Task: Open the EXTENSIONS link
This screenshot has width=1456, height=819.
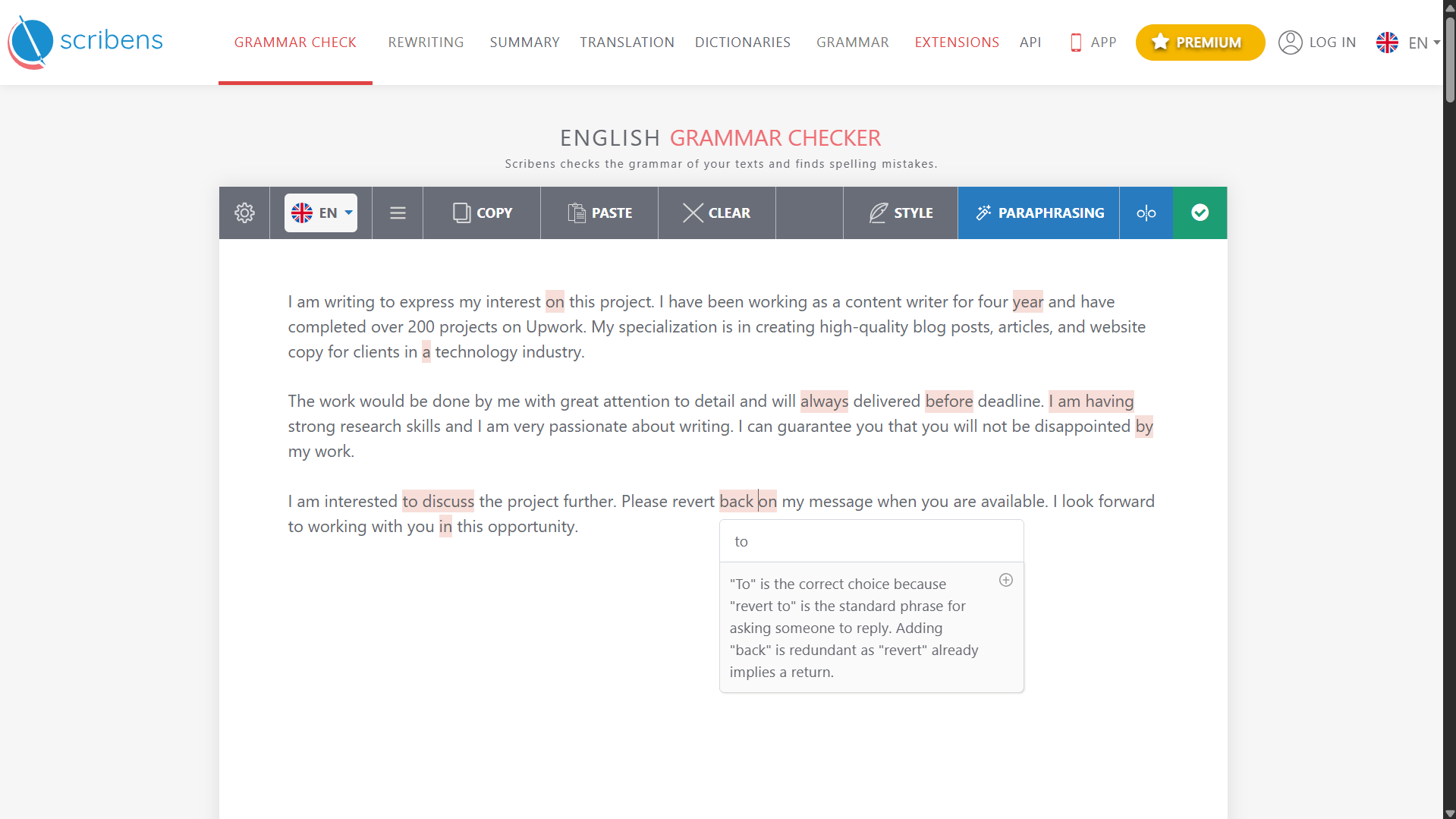Action: click(957, 43)
